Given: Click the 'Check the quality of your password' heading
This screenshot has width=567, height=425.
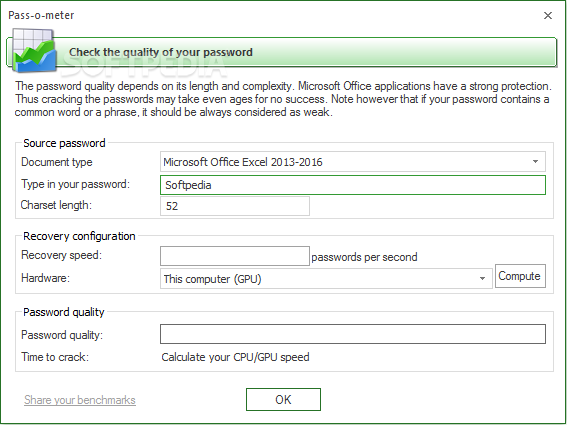Looking at the screenshot, I should tap(161, 52).
